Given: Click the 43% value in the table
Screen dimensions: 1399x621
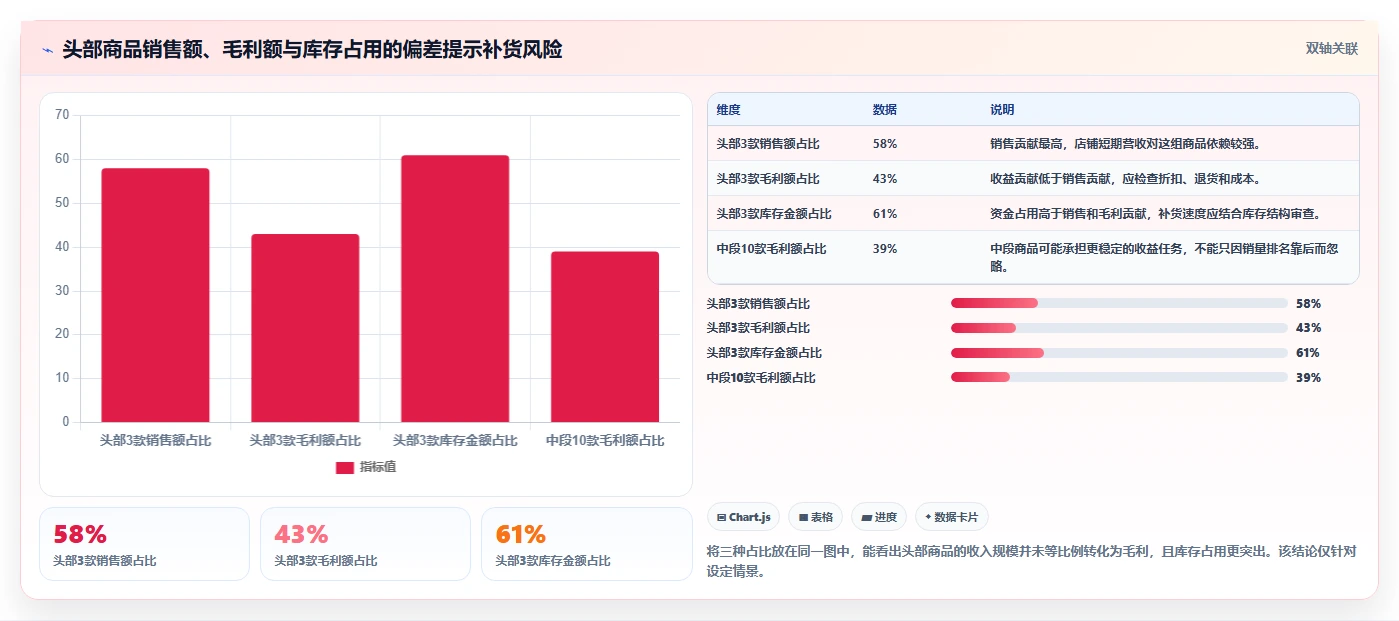Looking at the screenshot, I should click(x=885, y=179).
